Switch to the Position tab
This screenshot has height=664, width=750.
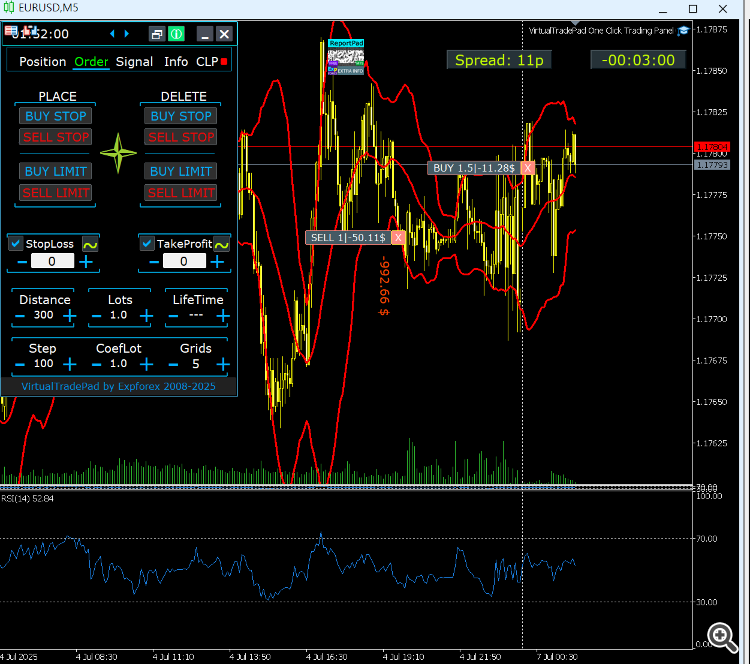tap(42, 62)
